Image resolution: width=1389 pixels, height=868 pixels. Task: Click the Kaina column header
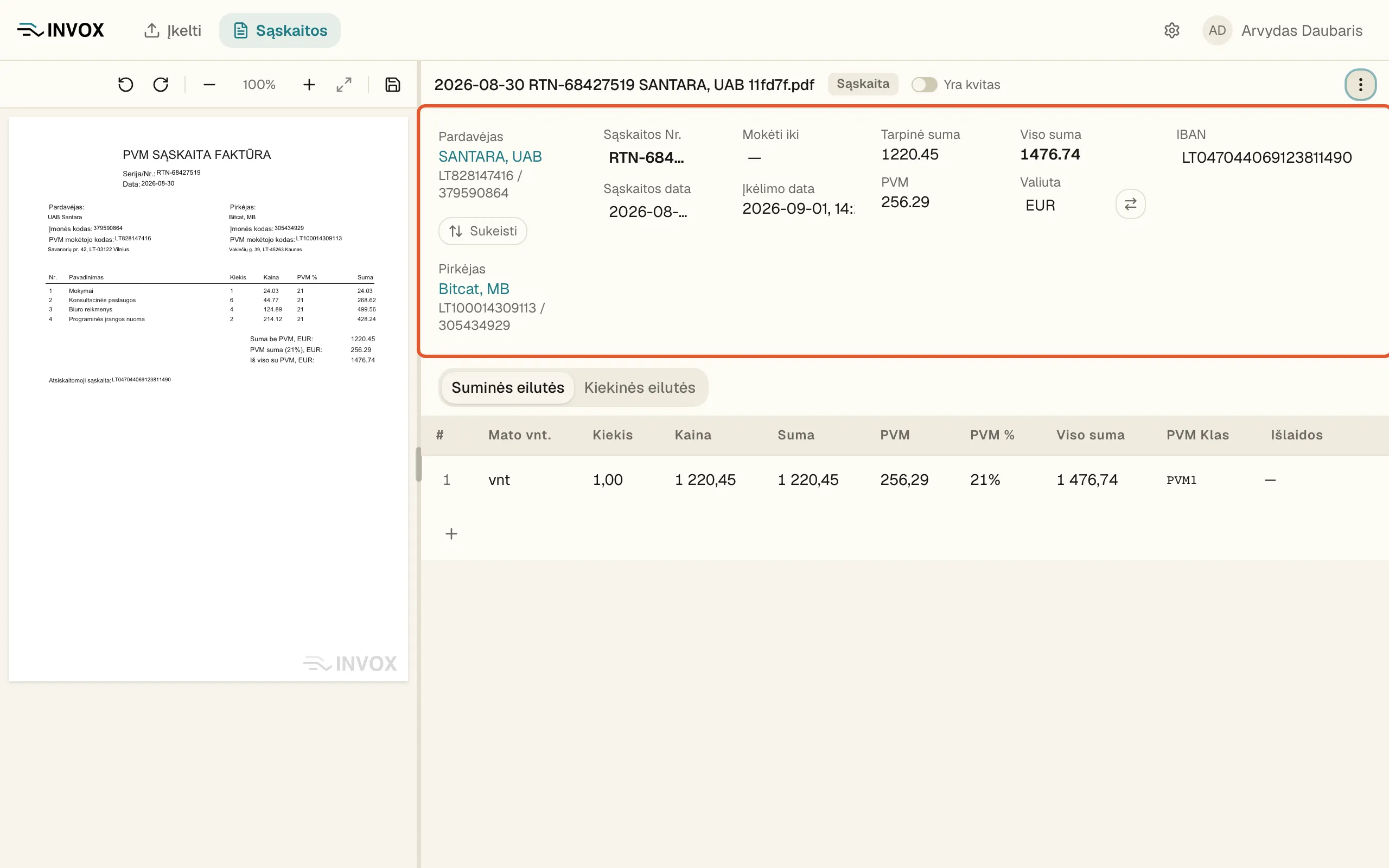point(693,435)
